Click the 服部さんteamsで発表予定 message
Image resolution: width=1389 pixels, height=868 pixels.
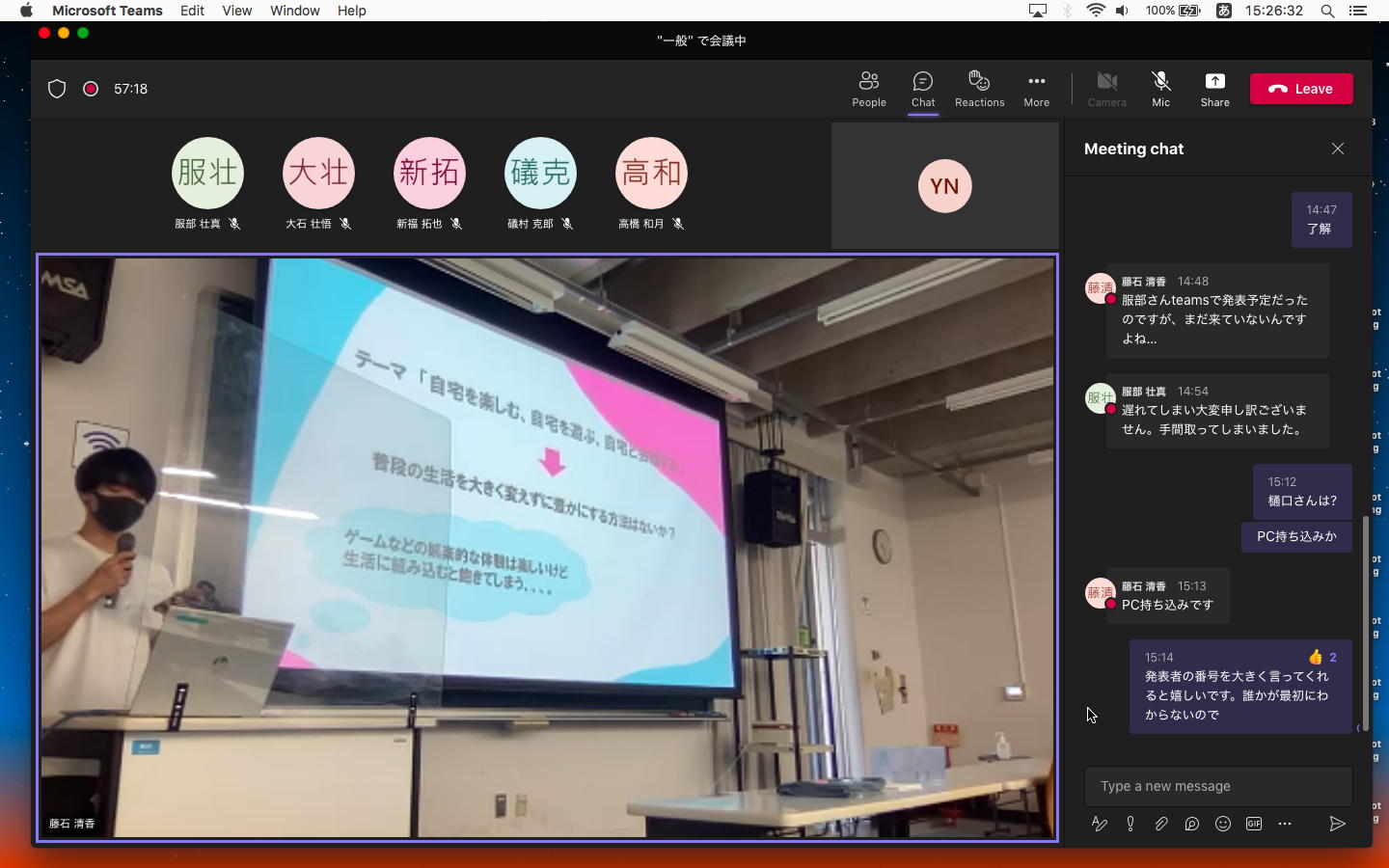click(1217, 311)
